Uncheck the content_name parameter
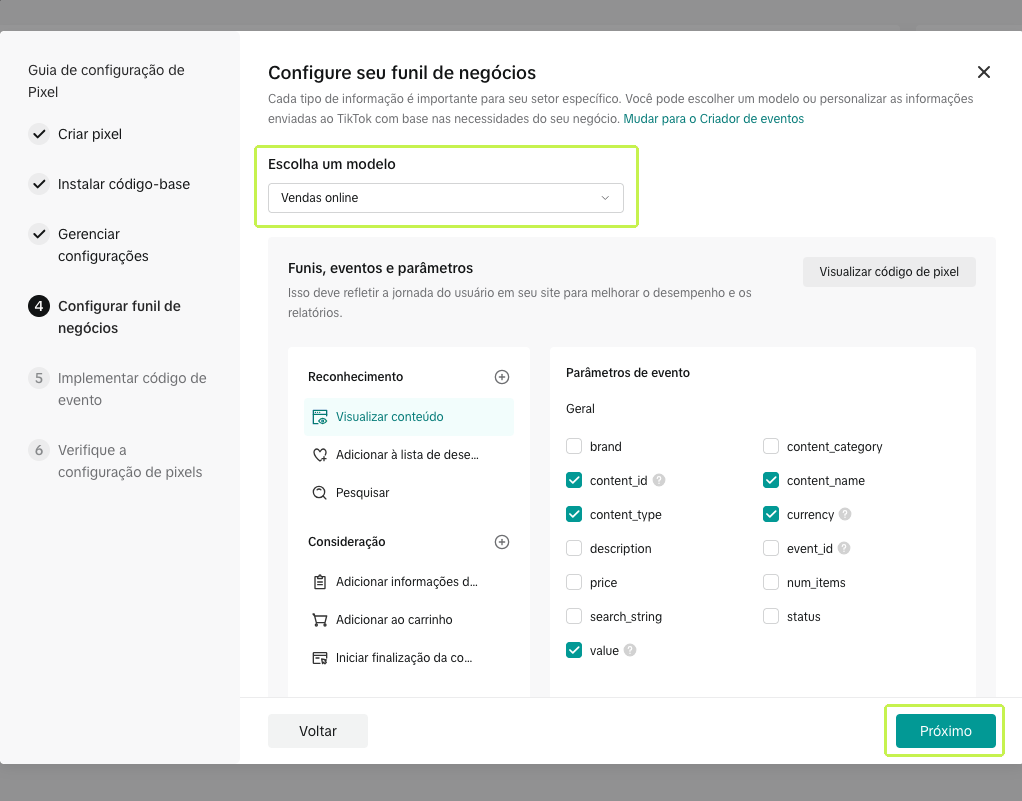The width and height of the screenshot is (1022, 801). tap(770, 480)
